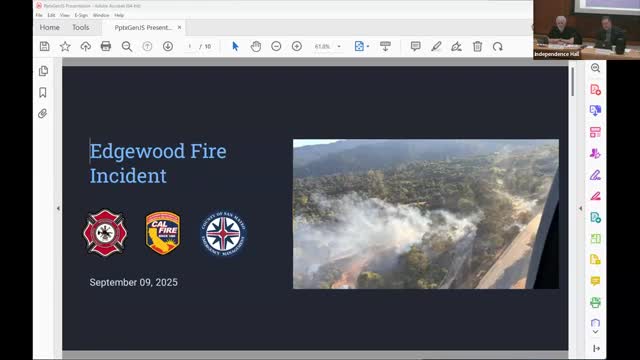Zoom out with the minus circle
This screenshot has width=640, height=360.
pyautogui.click(x=276, y=47)
